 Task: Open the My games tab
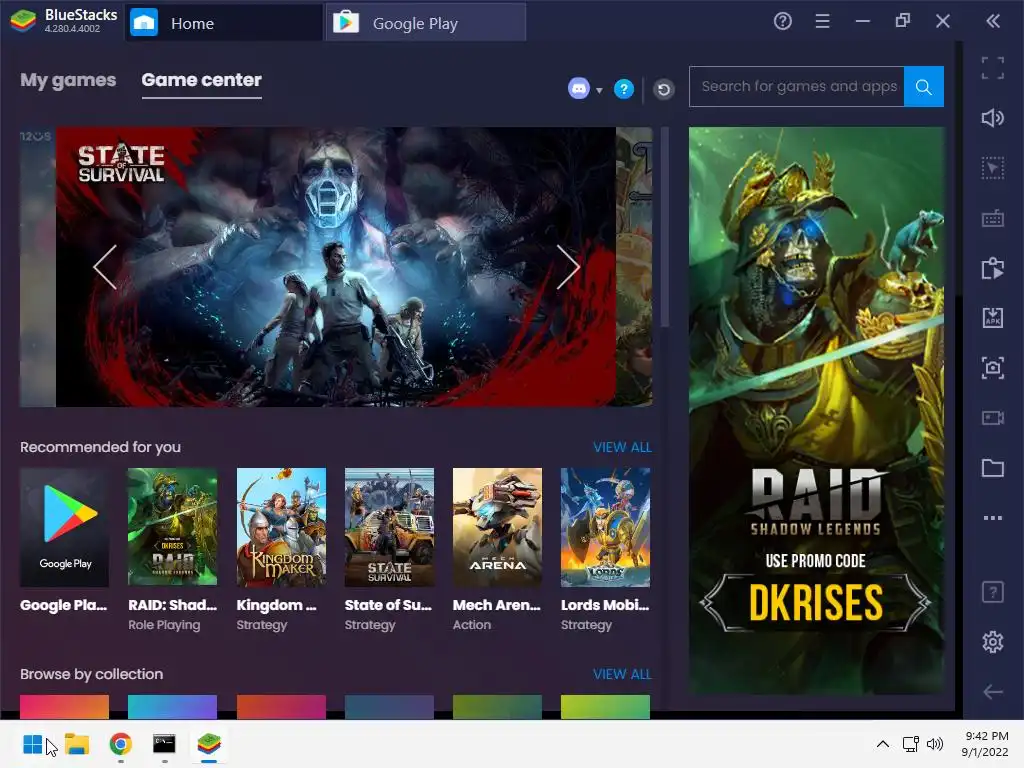(x=68, y=80)
